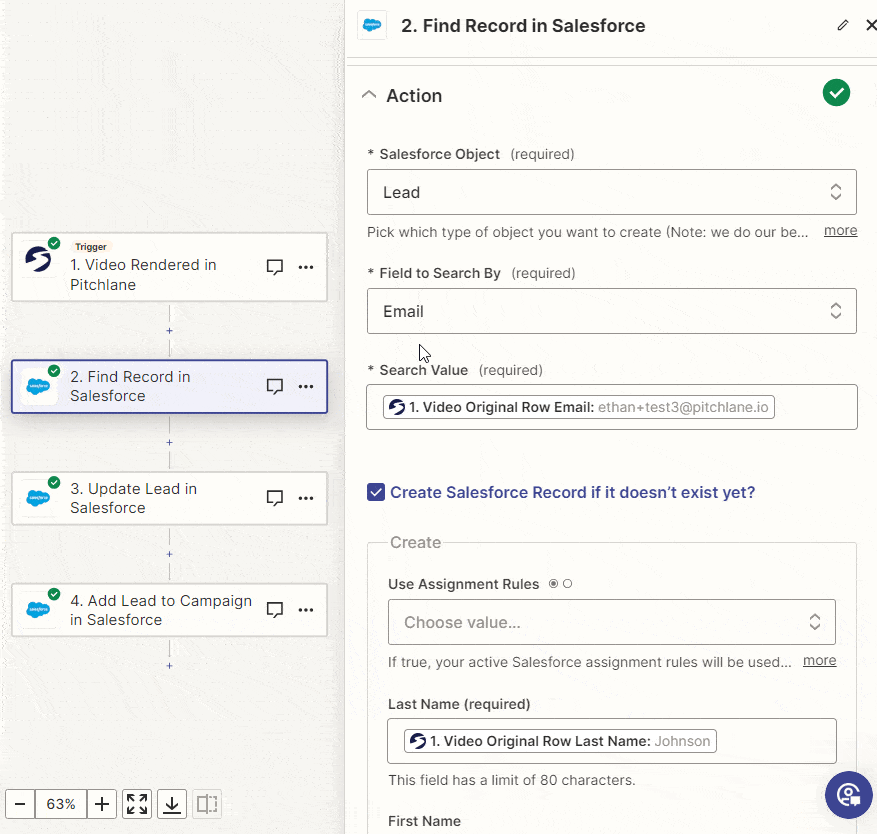Select second Use Assignment Rules radio option
The width and height of the screenshot is (877, 834).
click(x=567, y=584)
